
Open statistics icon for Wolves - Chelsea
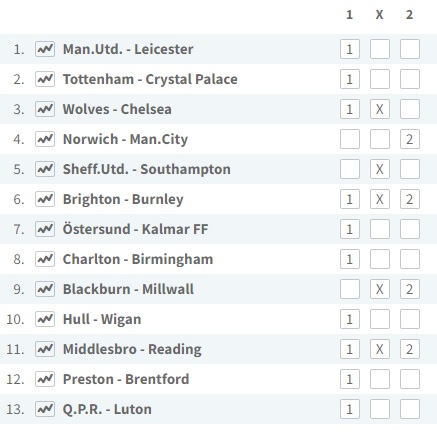click(45, 109)
